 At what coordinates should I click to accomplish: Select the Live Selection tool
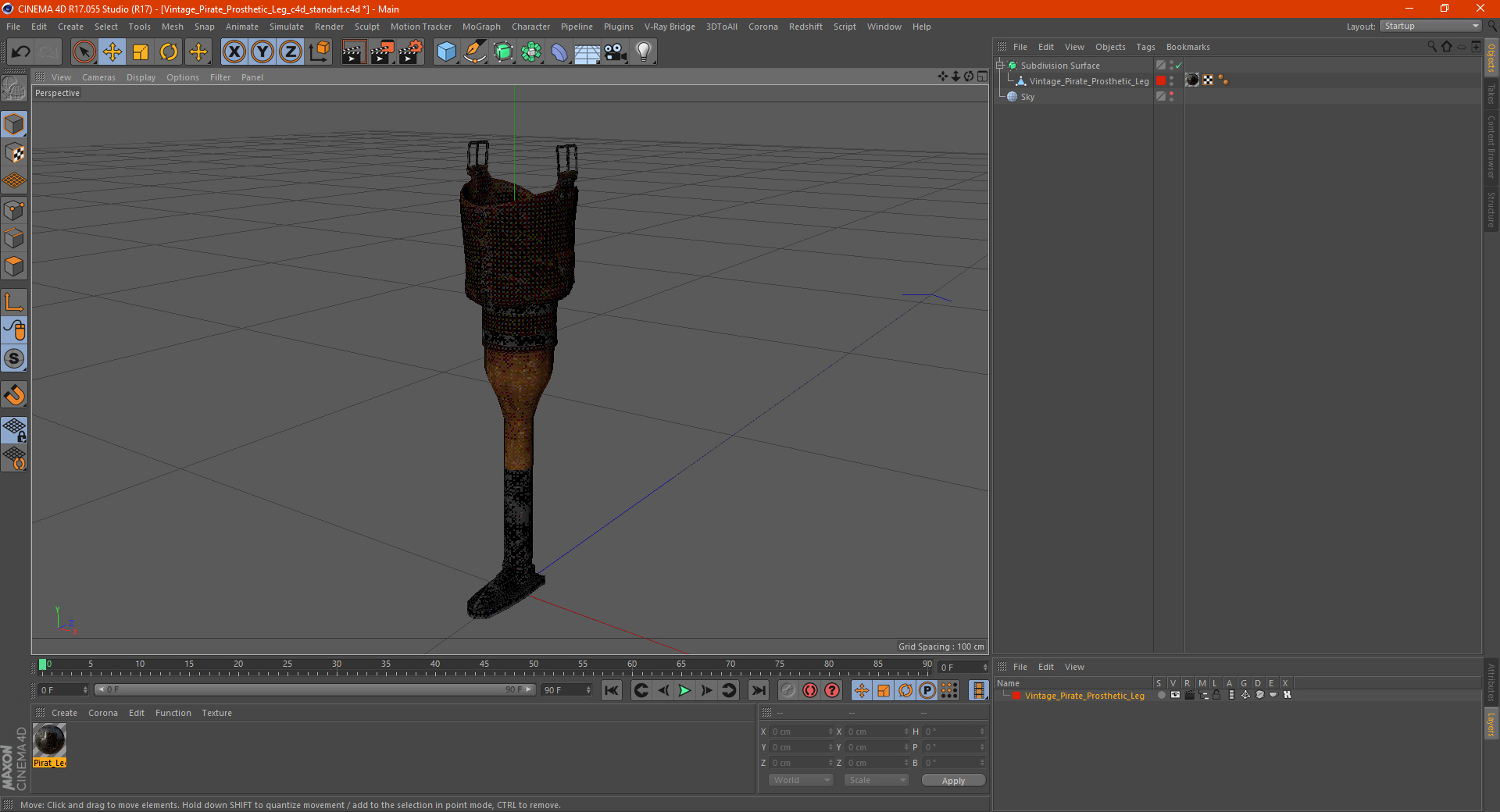[84, 52]
